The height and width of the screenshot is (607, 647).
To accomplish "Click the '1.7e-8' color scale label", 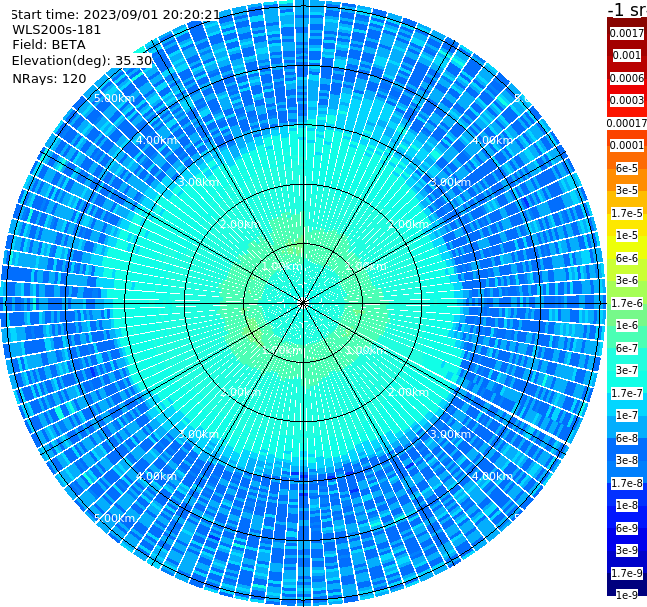I will click(627, 483).
